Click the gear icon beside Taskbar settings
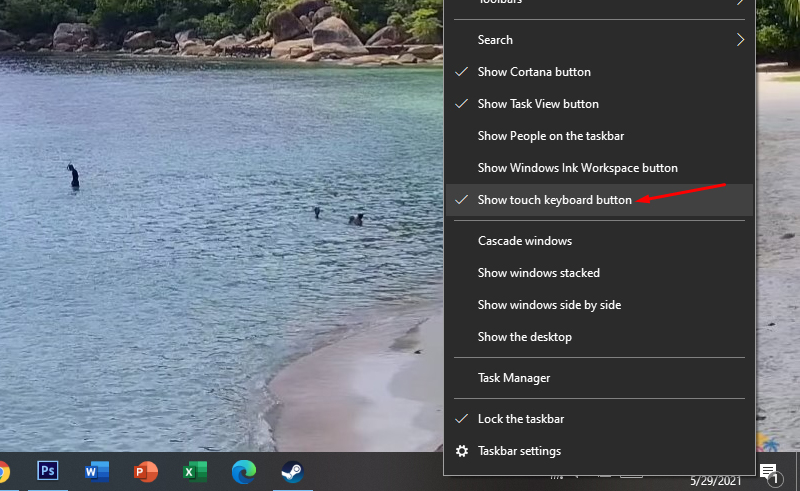 click(x=462, y=451)
